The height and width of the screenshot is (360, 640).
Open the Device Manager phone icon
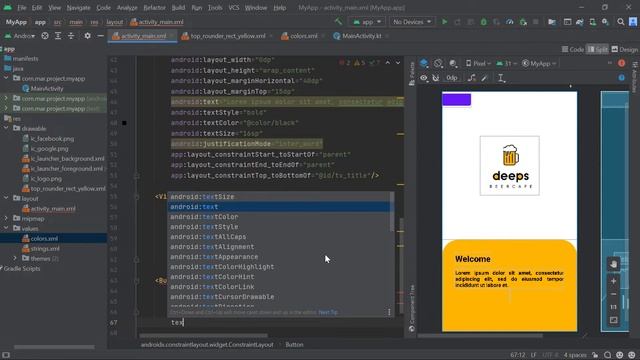point(592,22)
